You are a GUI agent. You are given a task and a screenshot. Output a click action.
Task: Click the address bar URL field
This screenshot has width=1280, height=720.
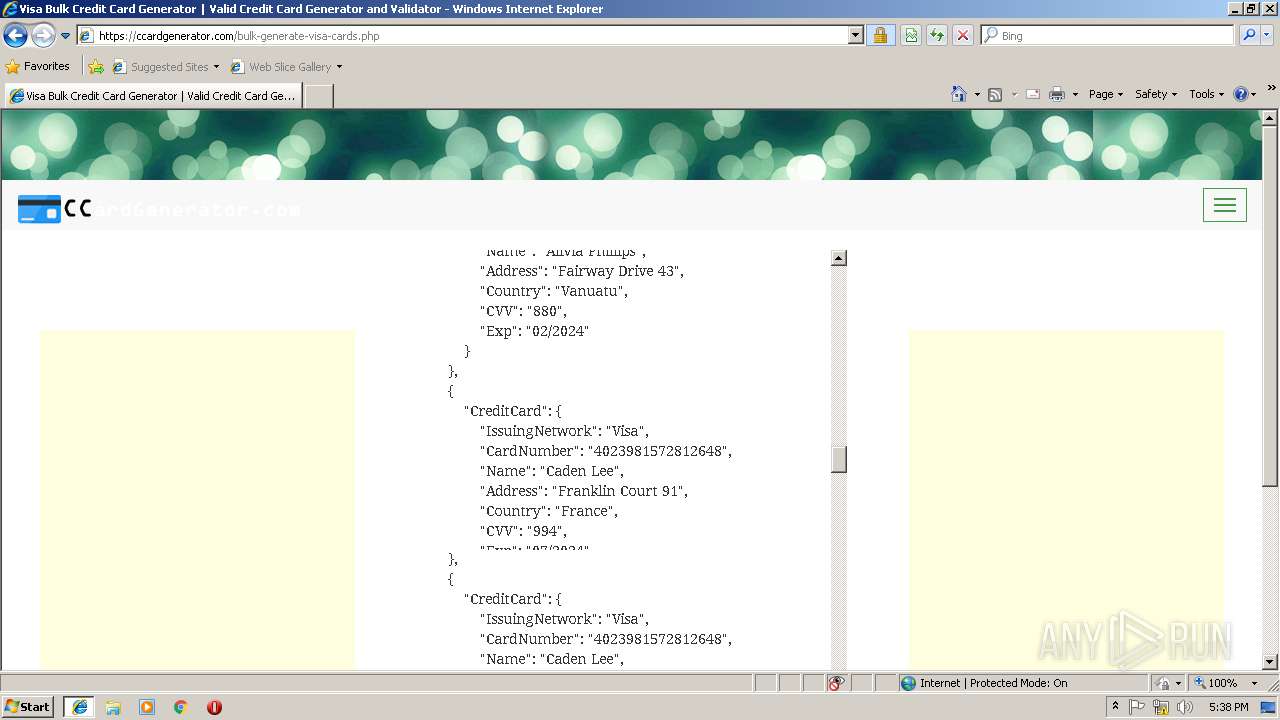[463, 36]
